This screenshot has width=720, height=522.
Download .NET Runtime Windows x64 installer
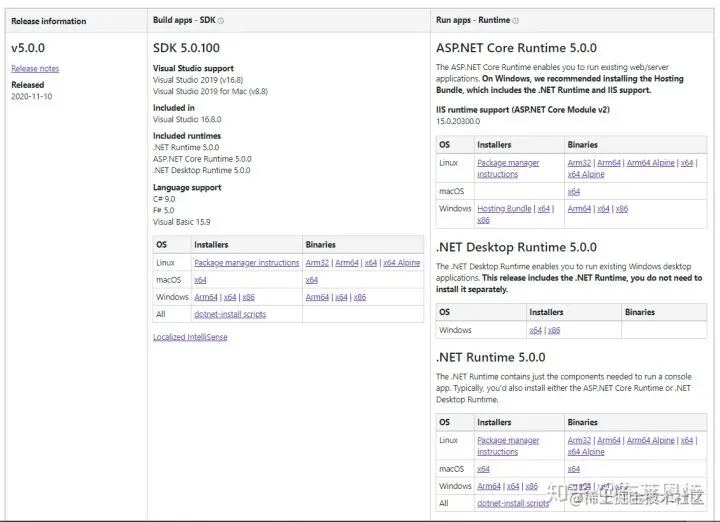pos(513,486)
